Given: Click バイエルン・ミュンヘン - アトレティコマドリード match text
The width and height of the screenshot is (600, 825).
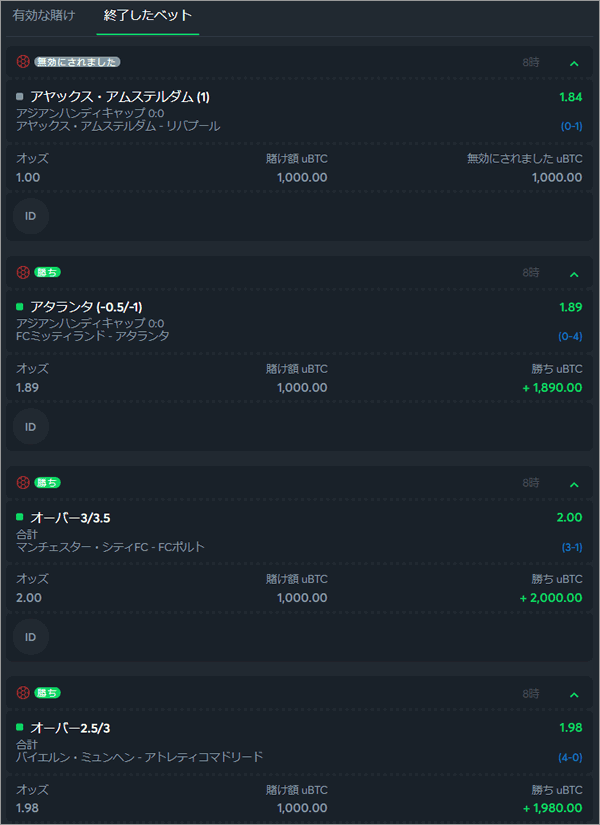Looking at the screenshot, I should [139, 757].
